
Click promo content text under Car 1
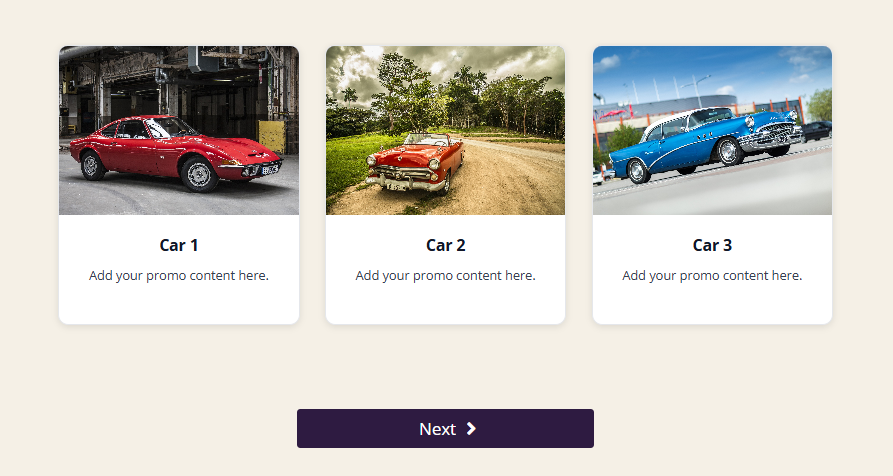179,276
